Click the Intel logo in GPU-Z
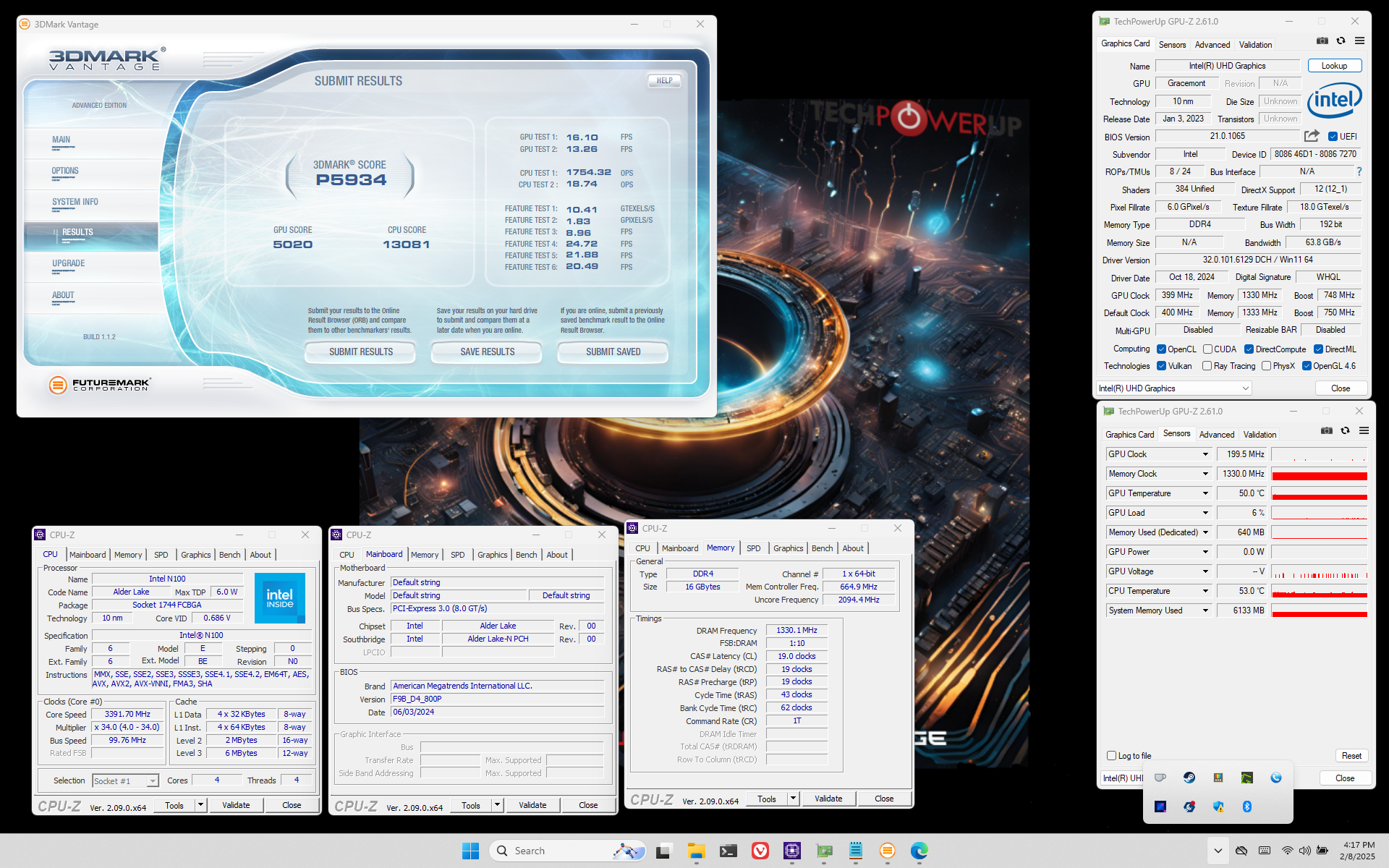 [x=1334, y=100]
